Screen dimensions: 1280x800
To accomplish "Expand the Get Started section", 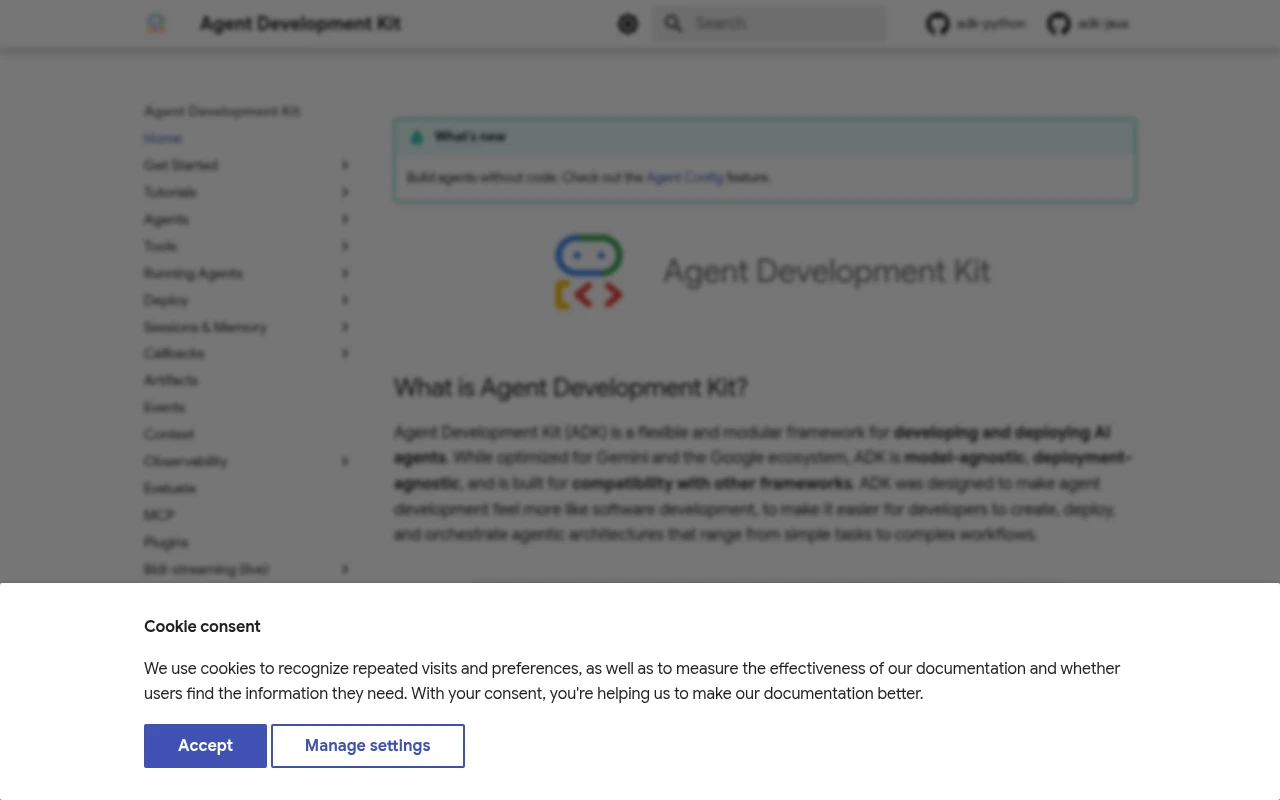I will 345,165.
